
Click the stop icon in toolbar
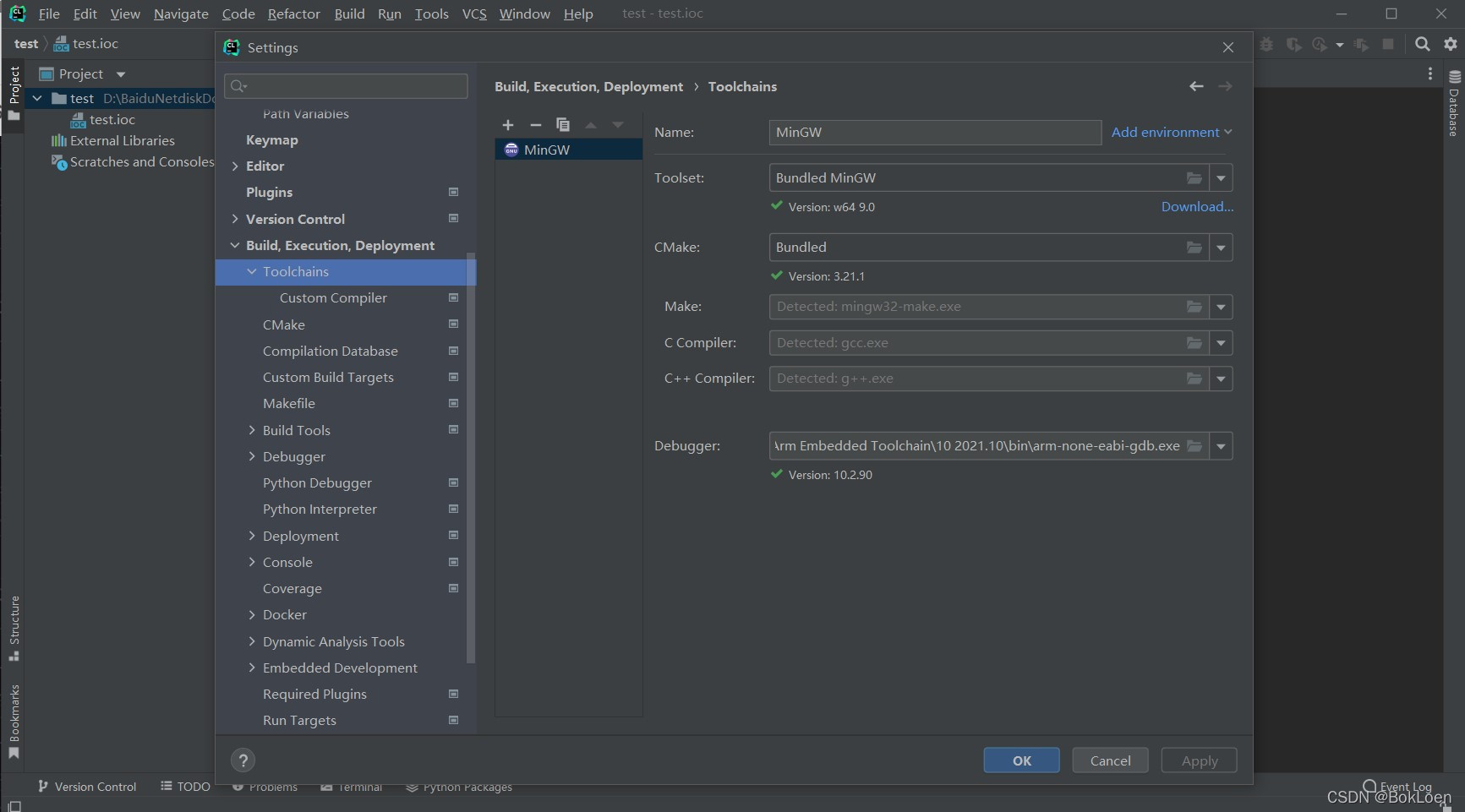click(x=1388, y=44)
